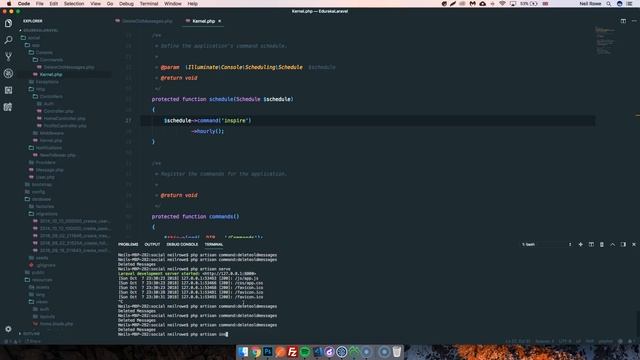640x360 pixels.
Task: Open HomeController.php in Explorer
Action: [64, 118]
